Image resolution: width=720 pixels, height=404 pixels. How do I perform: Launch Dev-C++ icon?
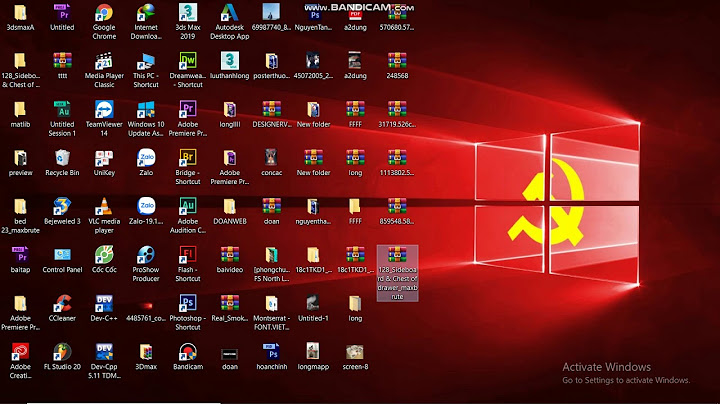(104, 304)
